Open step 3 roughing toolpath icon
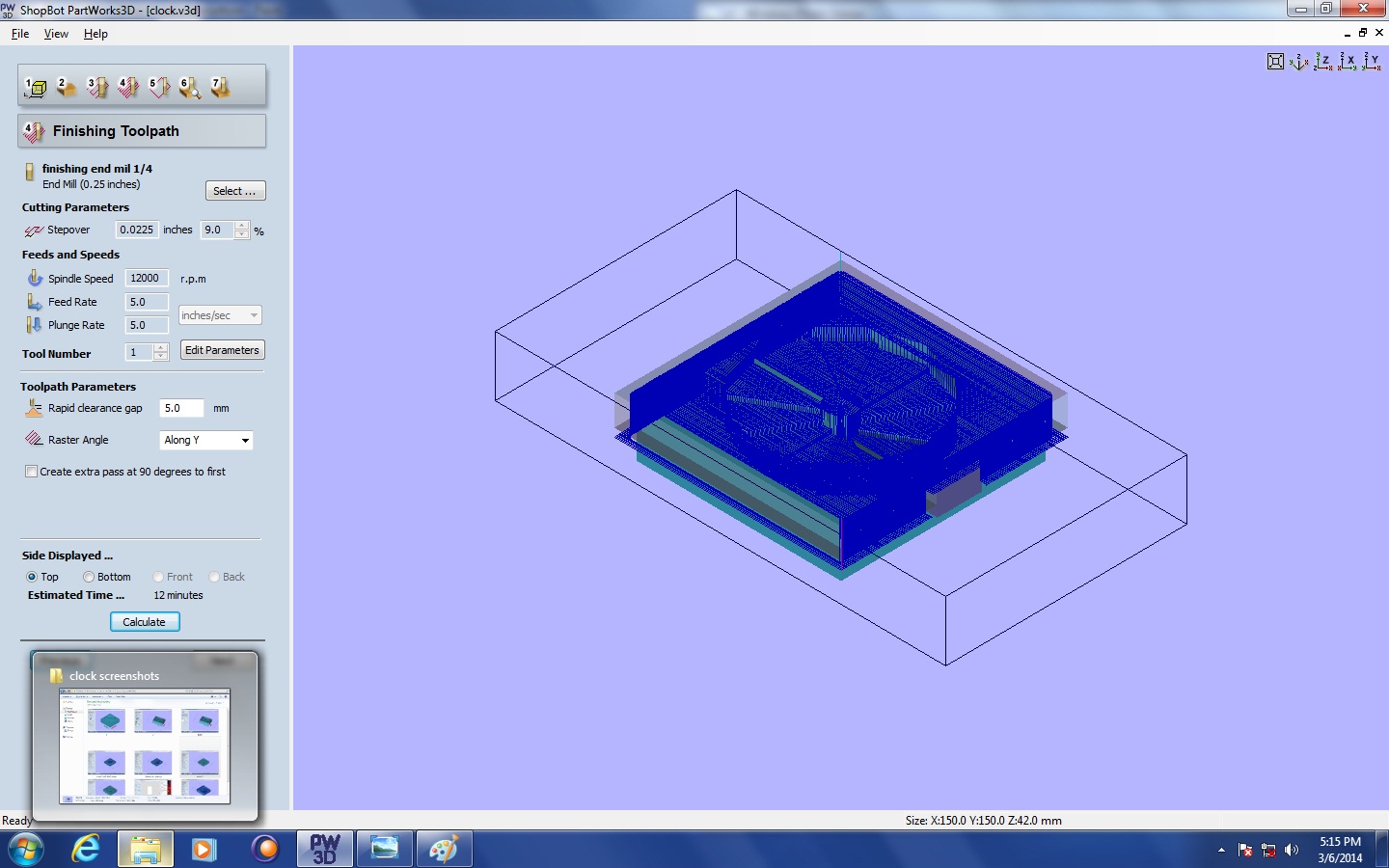Viewport: 1389px width, 868px height. pos(97,88)
